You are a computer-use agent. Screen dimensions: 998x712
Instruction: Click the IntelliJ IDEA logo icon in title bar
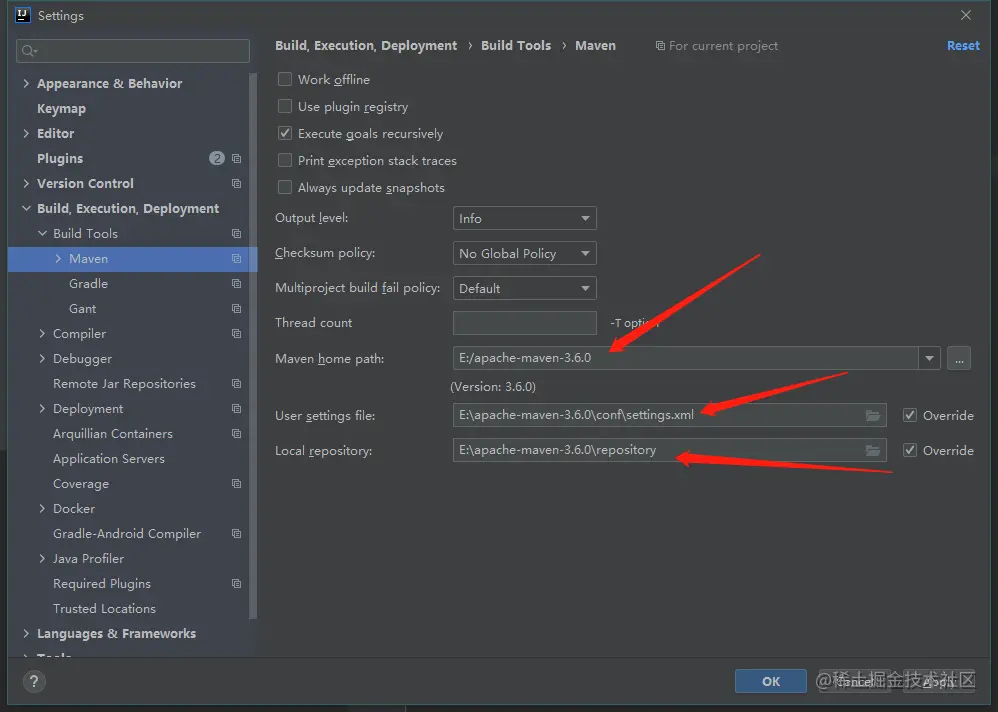click(23, 15)
